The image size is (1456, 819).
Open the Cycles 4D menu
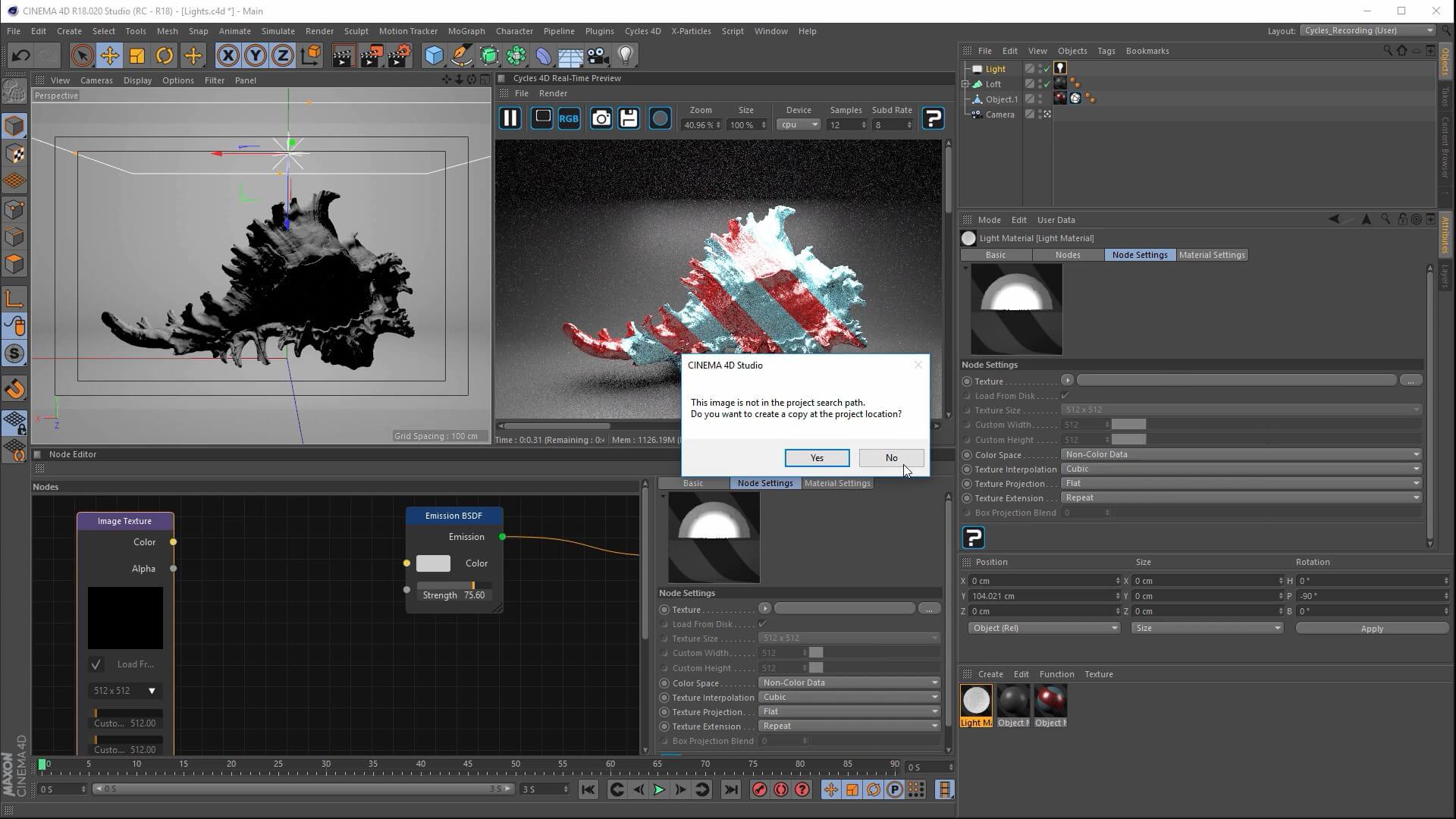coord(642,31)
